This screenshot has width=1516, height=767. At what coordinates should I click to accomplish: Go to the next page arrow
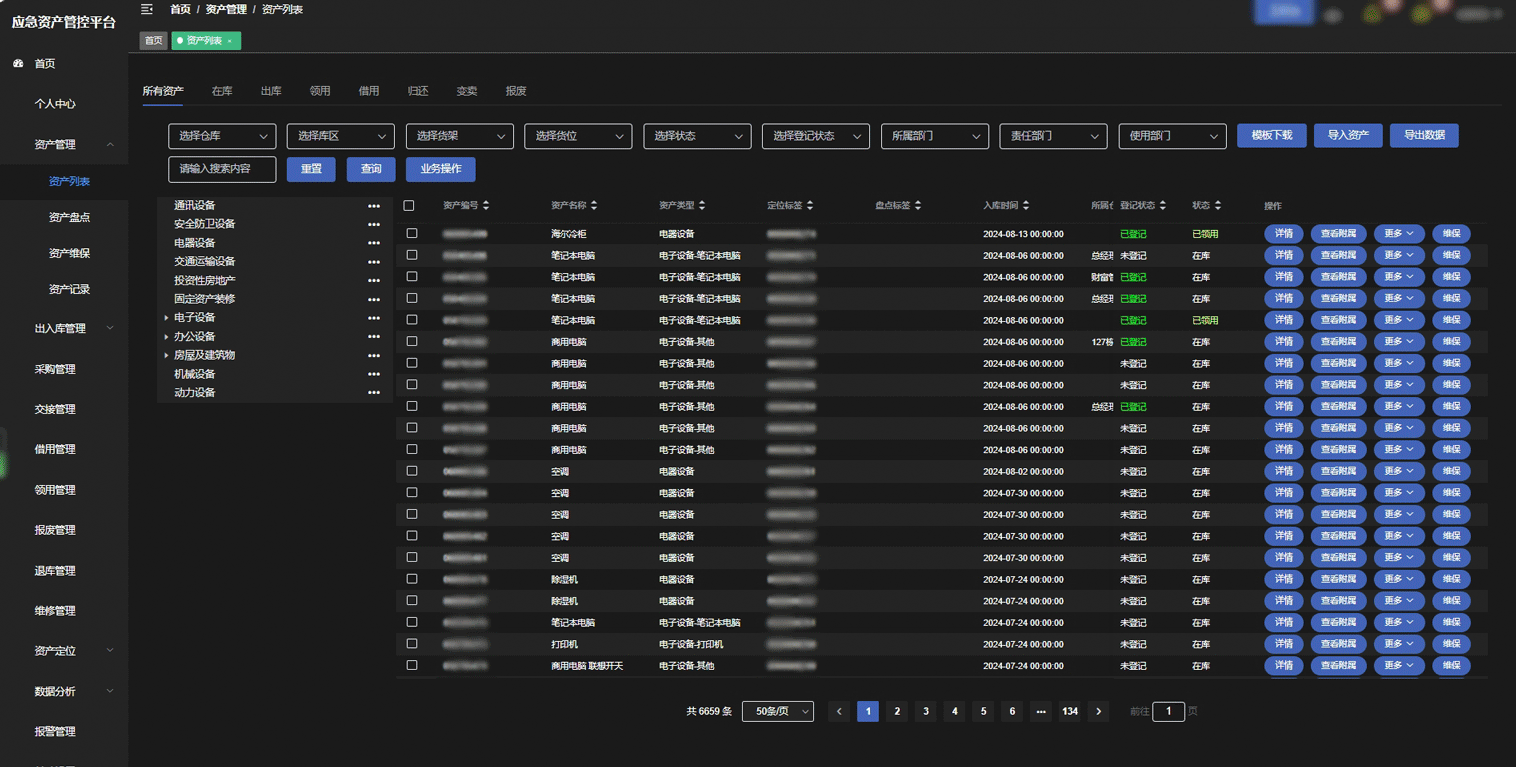1099,711
